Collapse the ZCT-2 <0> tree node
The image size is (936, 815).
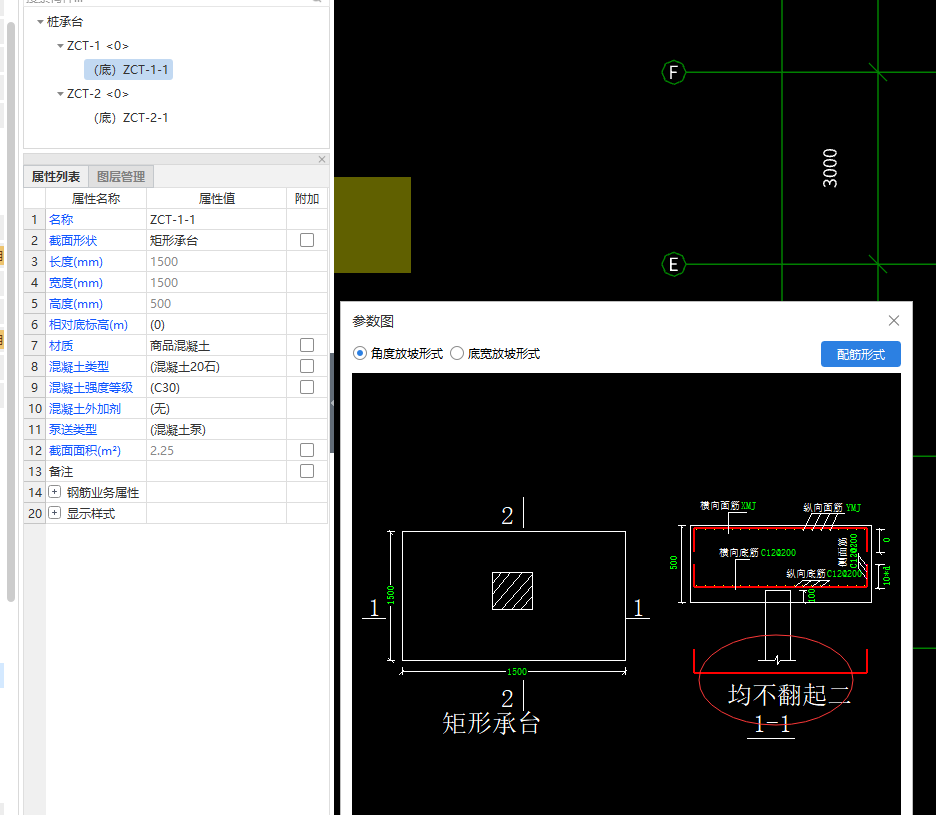point(60,94)
